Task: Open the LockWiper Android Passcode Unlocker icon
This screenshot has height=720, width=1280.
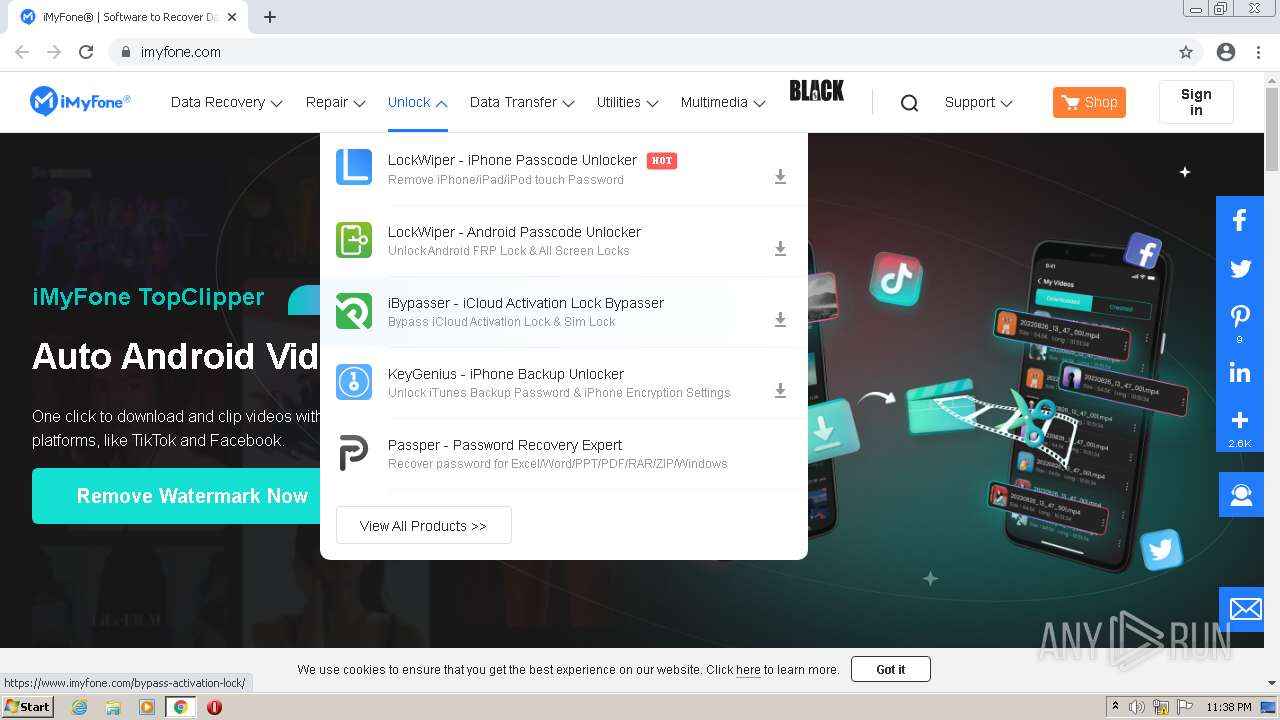Action: (x=354, y=240)
